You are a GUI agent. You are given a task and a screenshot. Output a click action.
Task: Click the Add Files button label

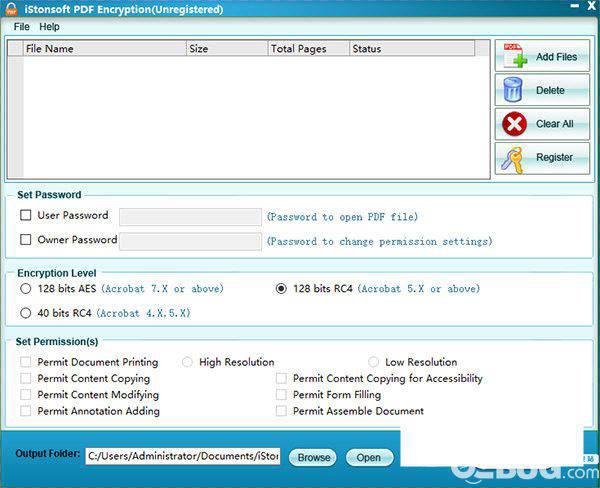[556, 57]
